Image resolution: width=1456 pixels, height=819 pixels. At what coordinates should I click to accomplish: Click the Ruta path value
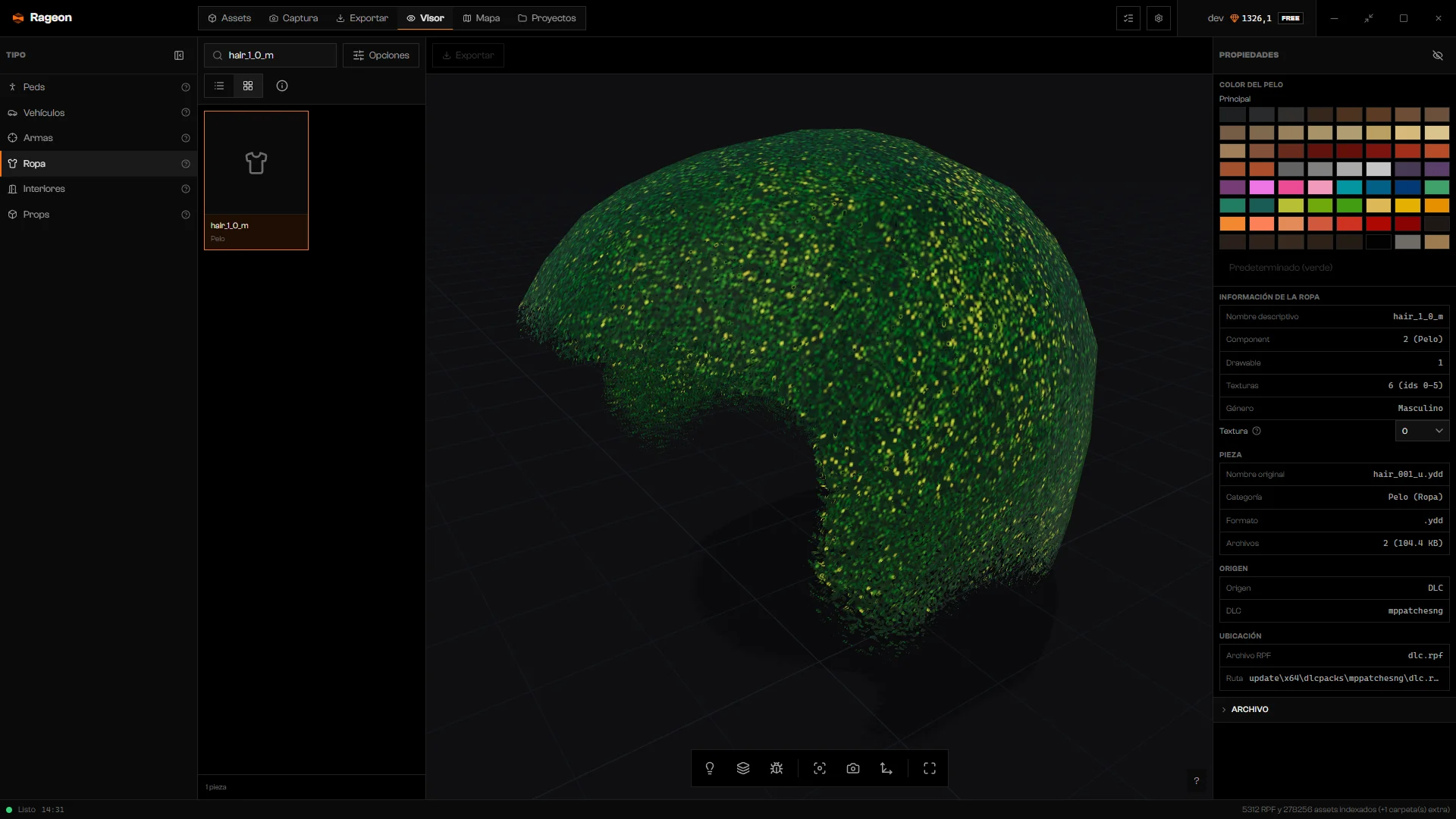[x=1344, y=678]
